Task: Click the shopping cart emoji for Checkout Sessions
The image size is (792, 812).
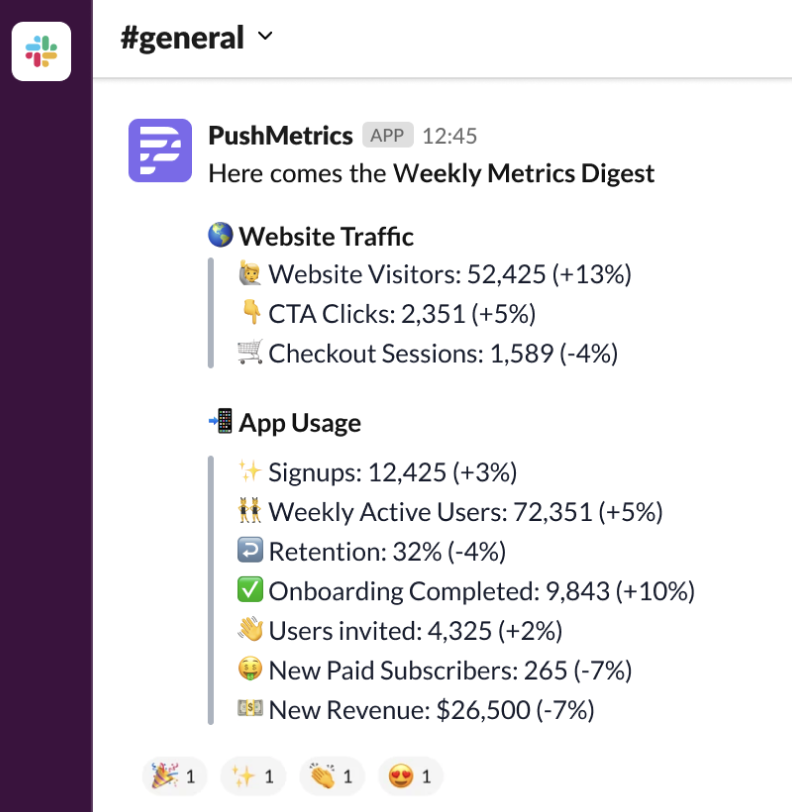Action: point(250,353)
